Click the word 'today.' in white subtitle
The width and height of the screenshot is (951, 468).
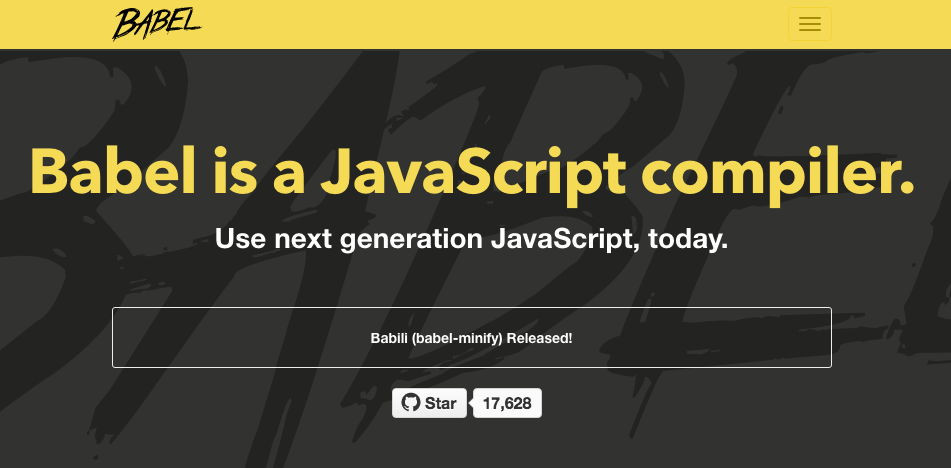pyautogui.click(x=688, y=239)
